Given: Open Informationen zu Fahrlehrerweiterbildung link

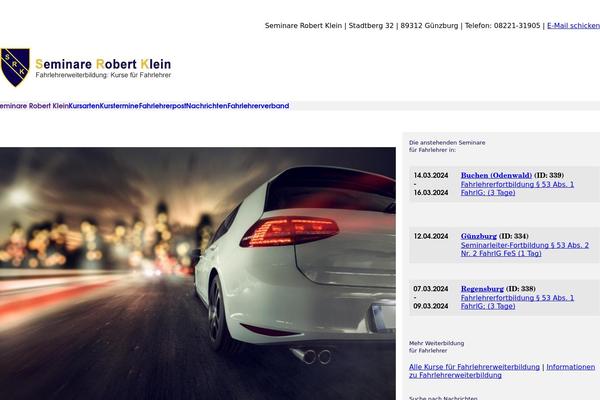Looking at the screenshot, I should click(x=502, y=371).
